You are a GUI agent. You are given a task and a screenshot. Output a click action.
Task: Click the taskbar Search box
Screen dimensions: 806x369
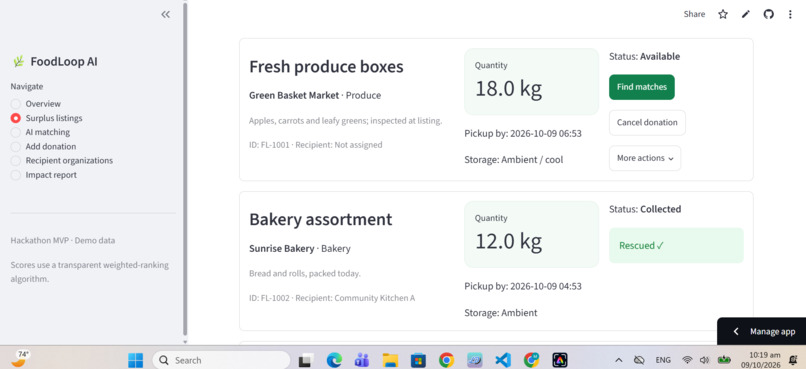pos(222,360)
